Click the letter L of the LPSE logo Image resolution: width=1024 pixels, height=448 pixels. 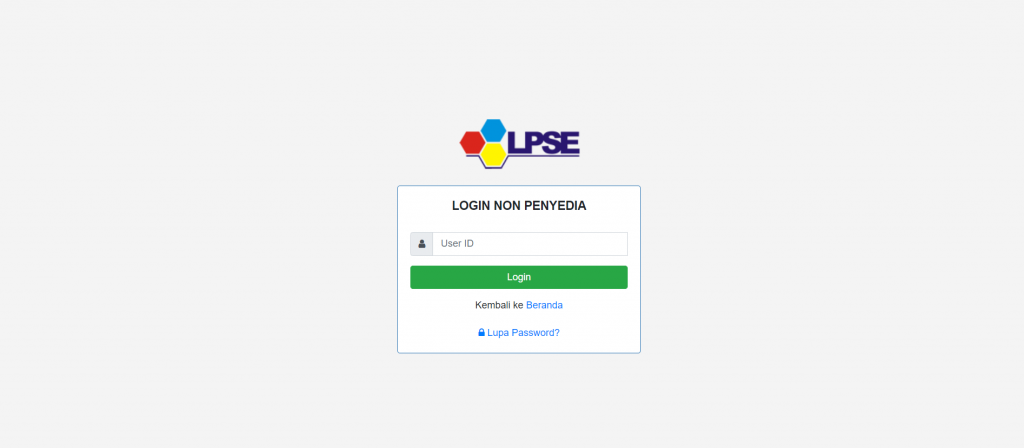point(515,143)
